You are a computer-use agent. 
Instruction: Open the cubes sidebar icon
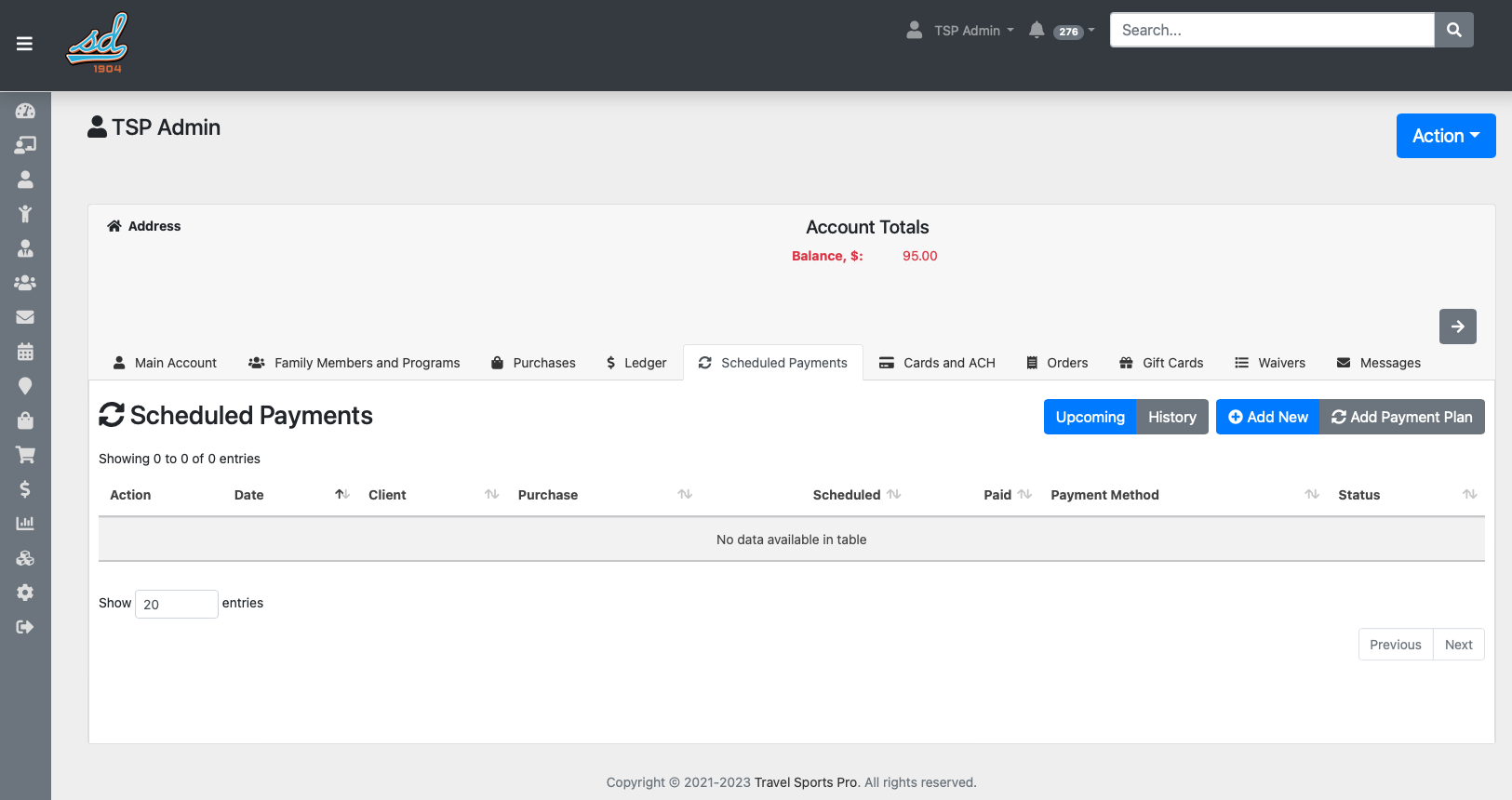tap(25, 558)
